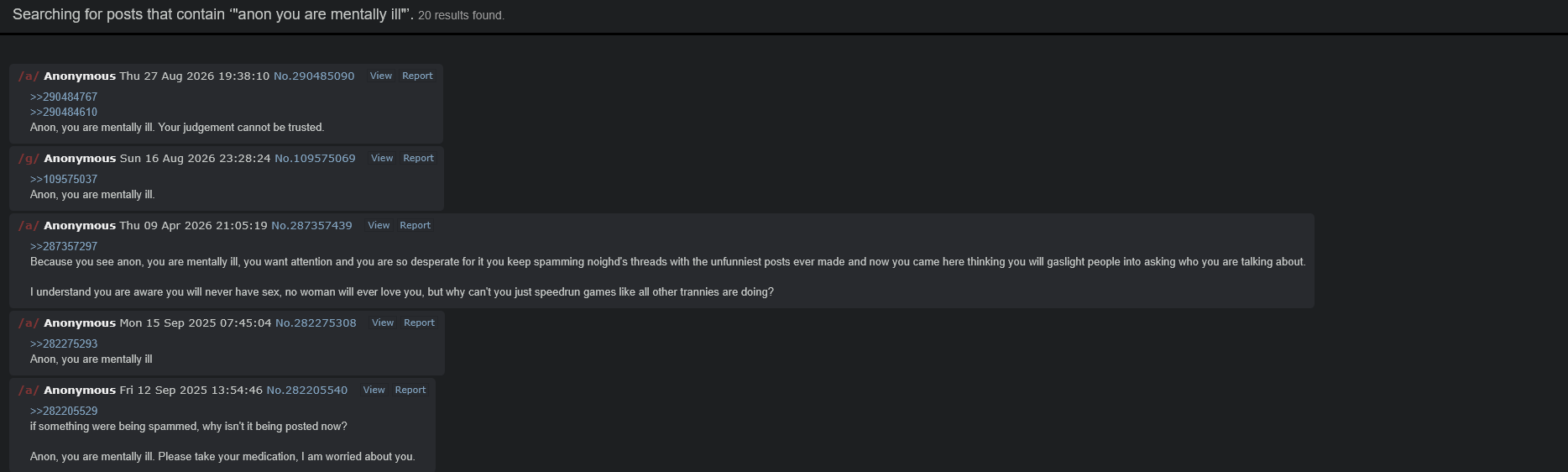The height and width of the screenshot is (472, 1568).
Task: Open post number No.282205540
Action: point(306,390)
